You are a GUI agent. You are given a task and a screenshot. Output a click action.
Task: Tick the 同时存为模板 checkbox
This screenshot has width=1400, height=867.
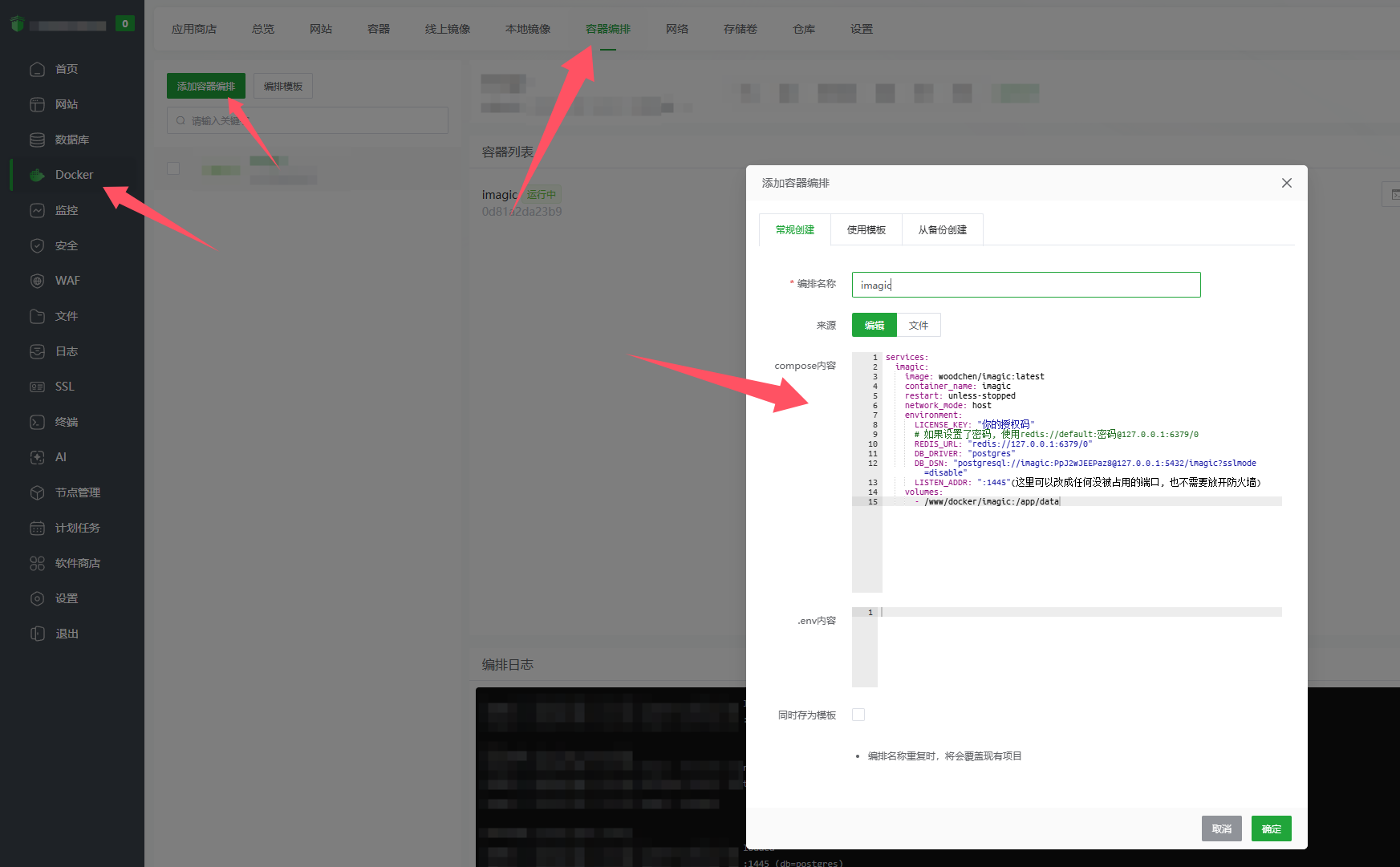click(858, 715)
